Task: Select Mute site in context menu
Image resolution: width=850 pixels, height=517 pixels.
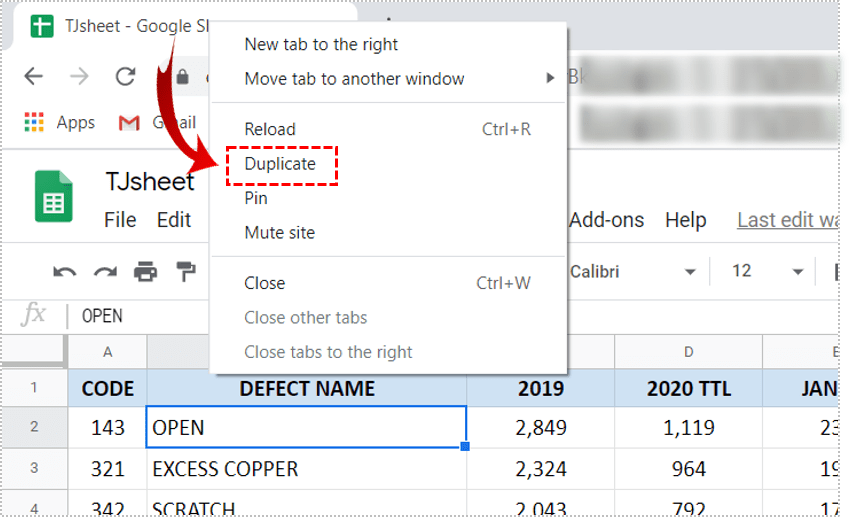Action: tap(279, 233)
